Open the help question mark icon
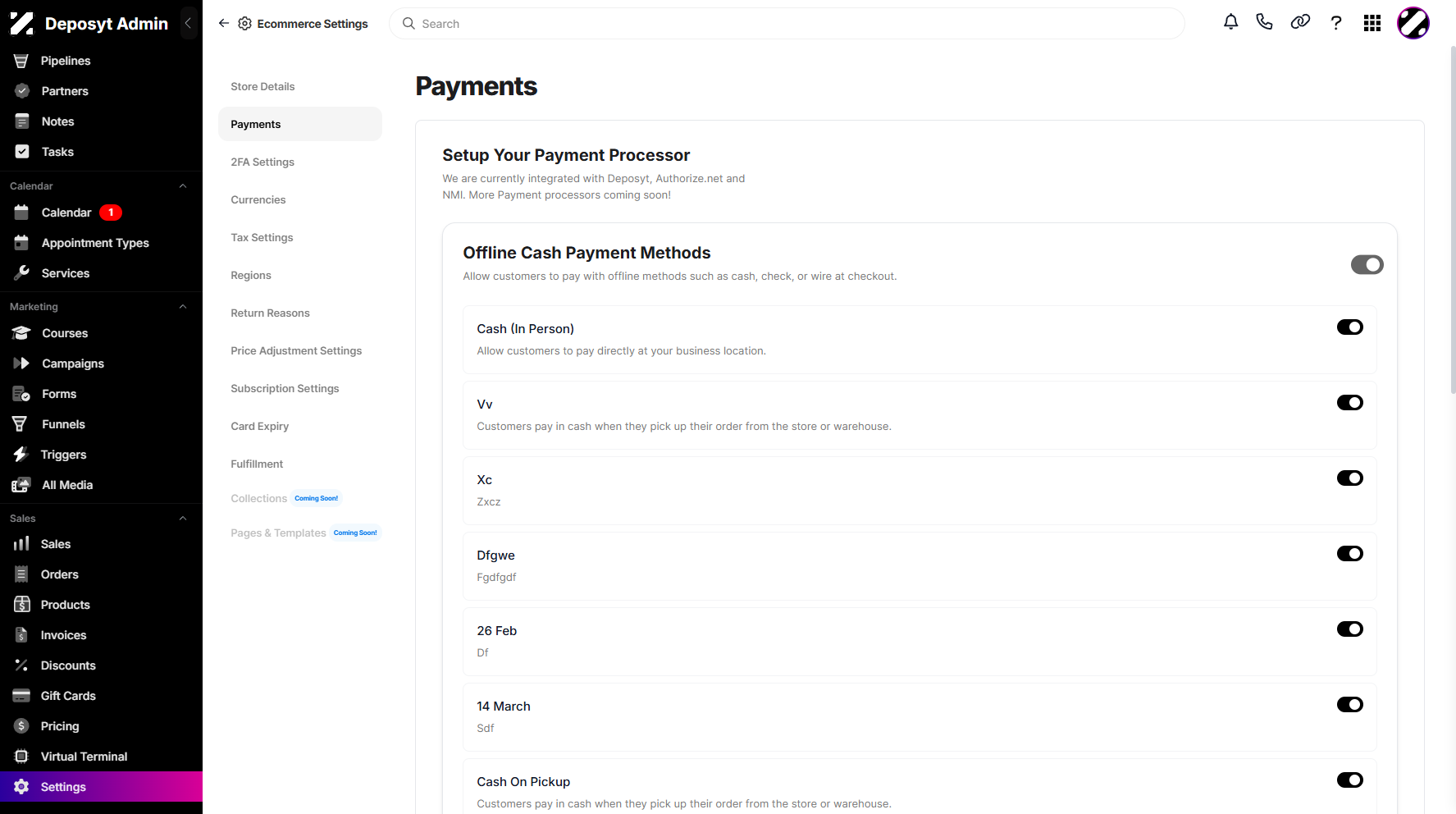The height and width of the screenshot is (814, 1456). [1336, 23]
